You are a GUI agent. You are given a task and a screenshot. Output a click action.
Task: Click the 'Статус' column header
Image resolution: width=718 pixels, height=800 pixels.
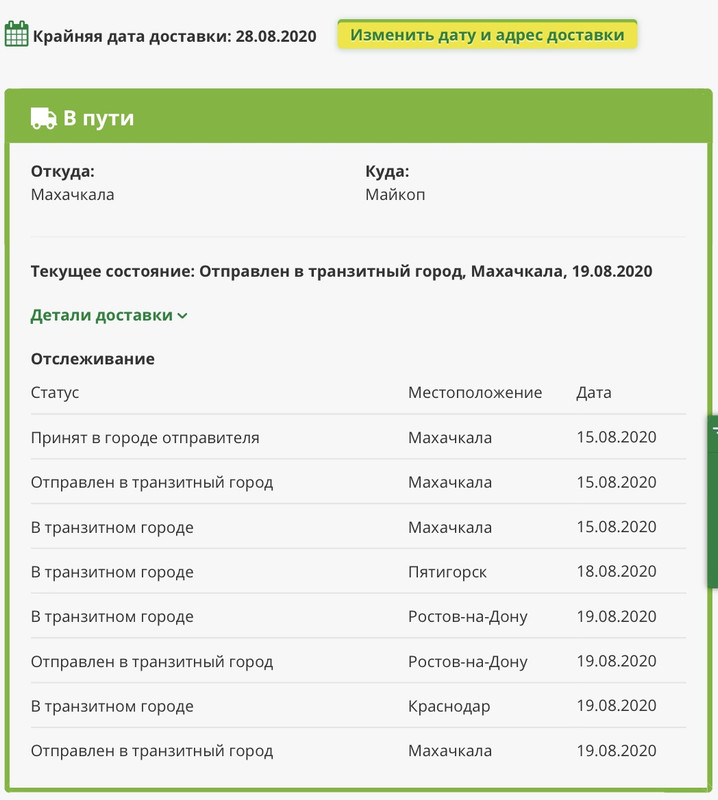coord(55,393)
